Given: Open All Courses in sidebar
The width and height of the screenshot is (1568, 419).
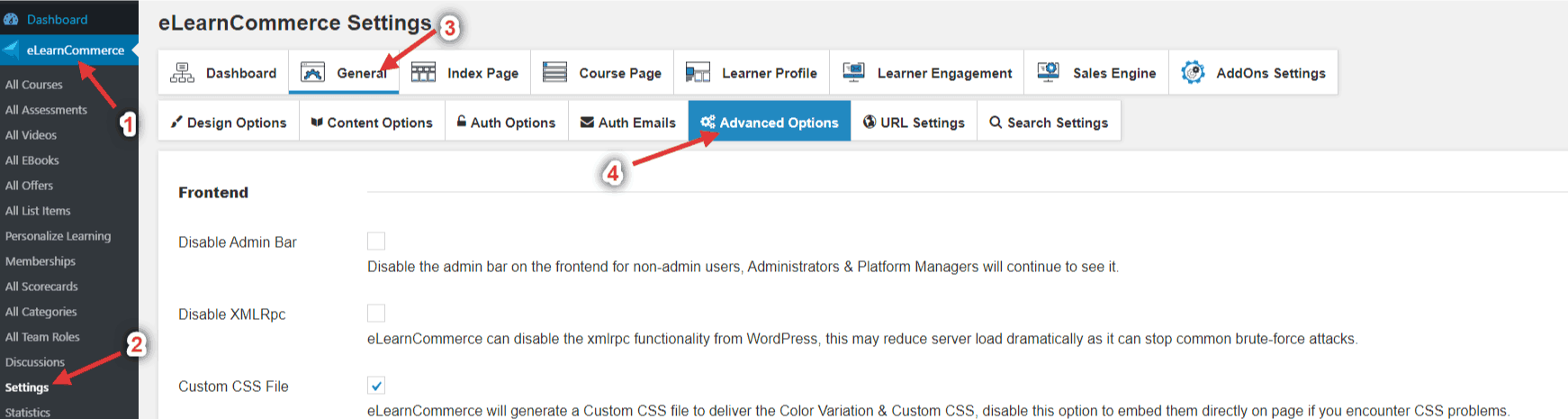Looking at the screenshot, I should click(x=34, y=85).
